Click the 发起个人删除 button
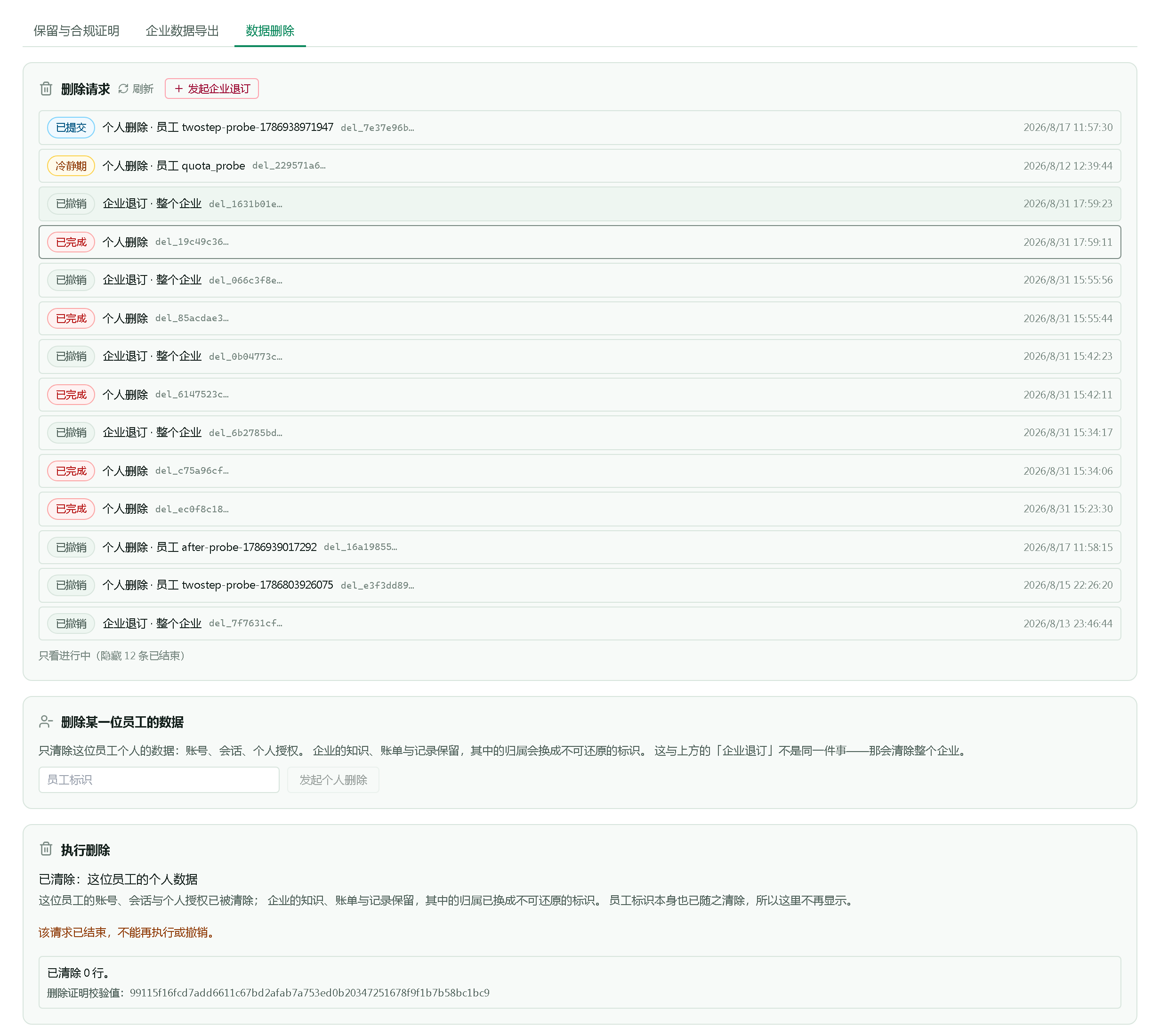 point(333,780)
